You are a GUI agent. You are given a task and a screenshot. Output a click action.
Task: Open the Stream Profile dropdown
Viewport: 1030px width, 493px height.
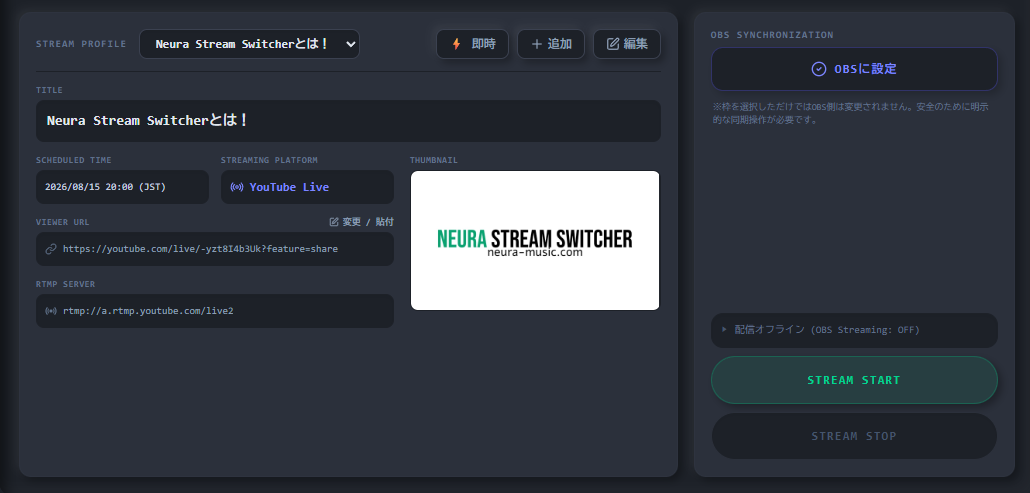pyautogui.click(x=249, y=44)
